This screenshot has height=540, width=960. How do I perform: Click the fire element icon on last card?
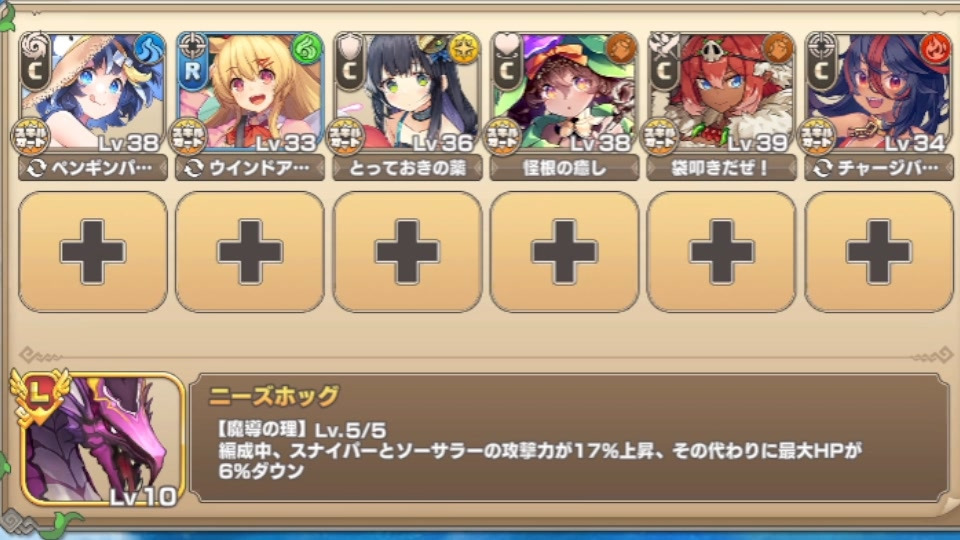936,49
